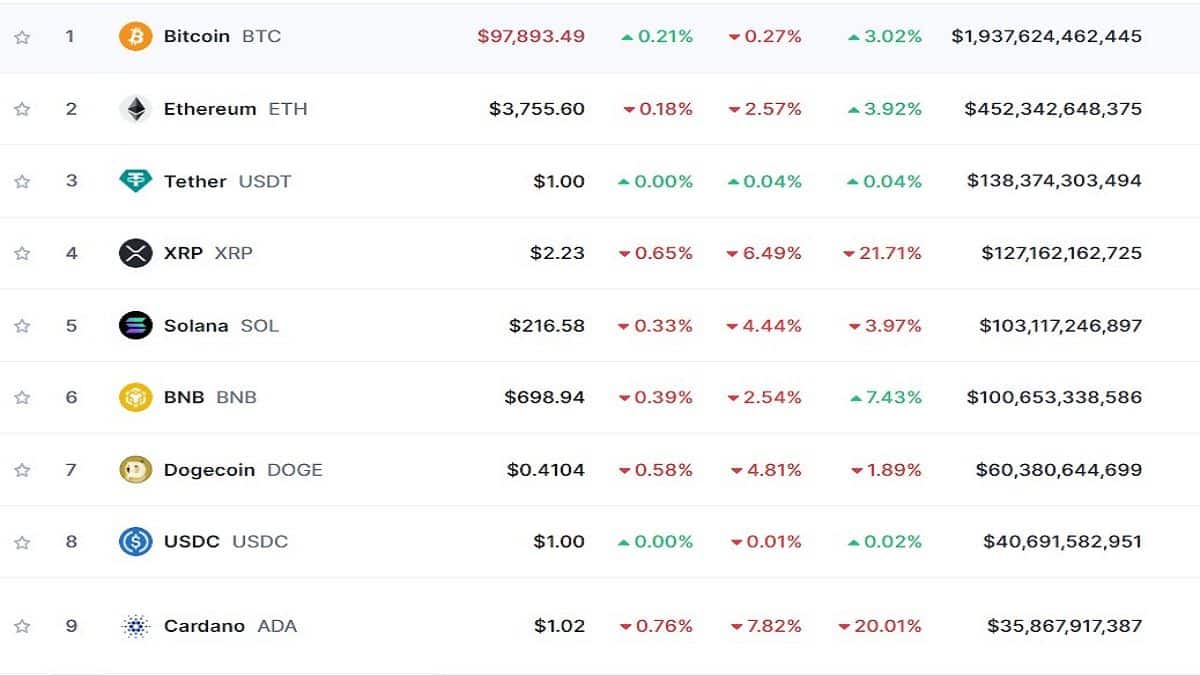Click the Cardano logo icon

(135, 626)
